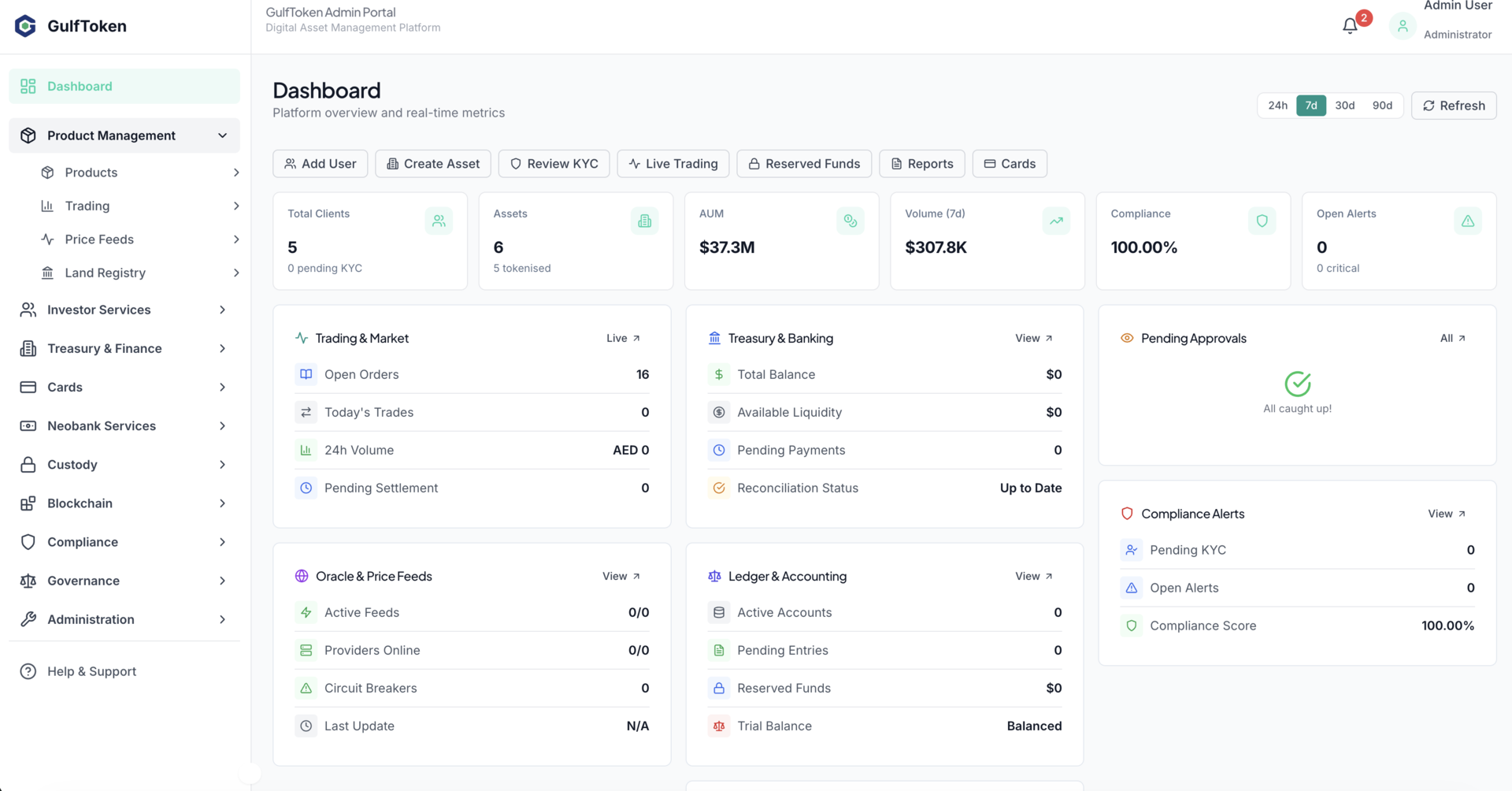The height and width of the screenshot is (791, 1512).
Task: Select the 24h time range tab
Action: (x=1277, y=105)
